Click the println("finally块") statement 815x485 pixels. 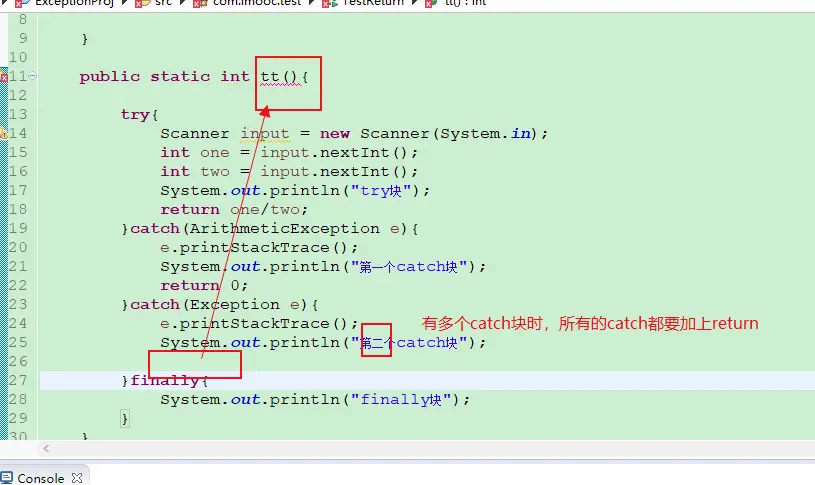coord(315,399)
